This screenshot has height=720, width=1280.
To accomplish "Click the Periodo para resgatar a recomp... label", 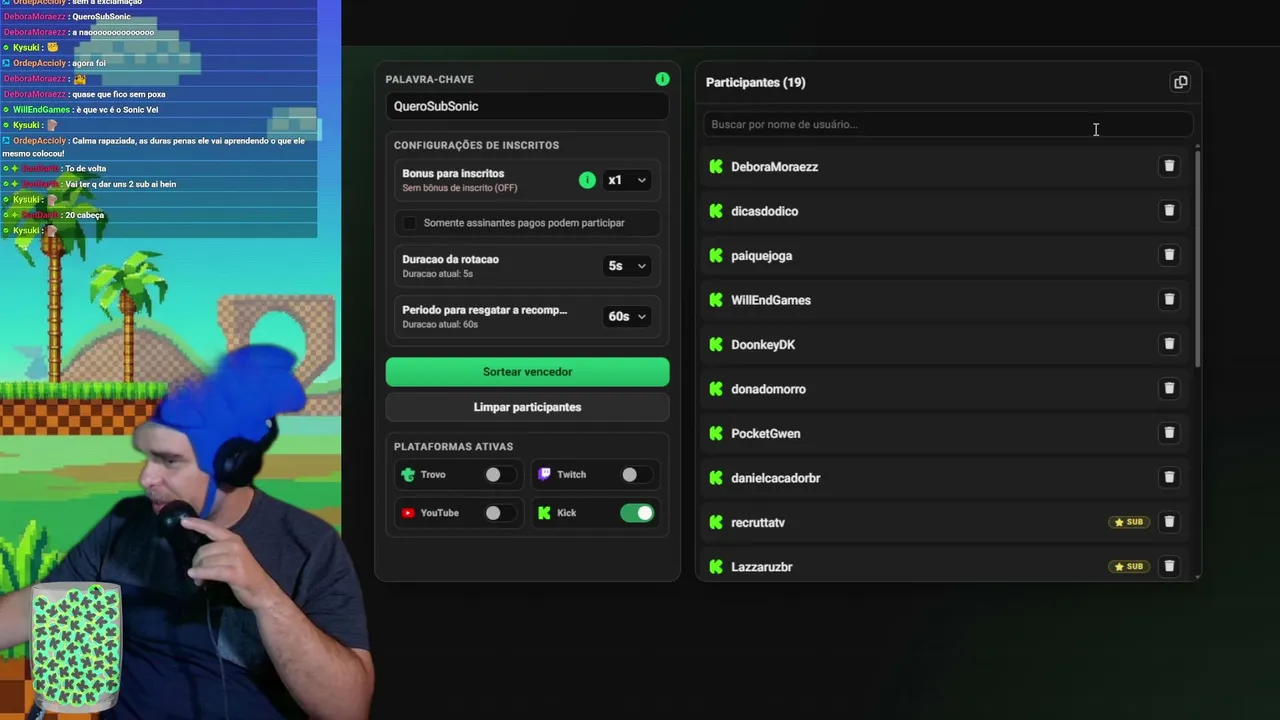I will 484,310.
